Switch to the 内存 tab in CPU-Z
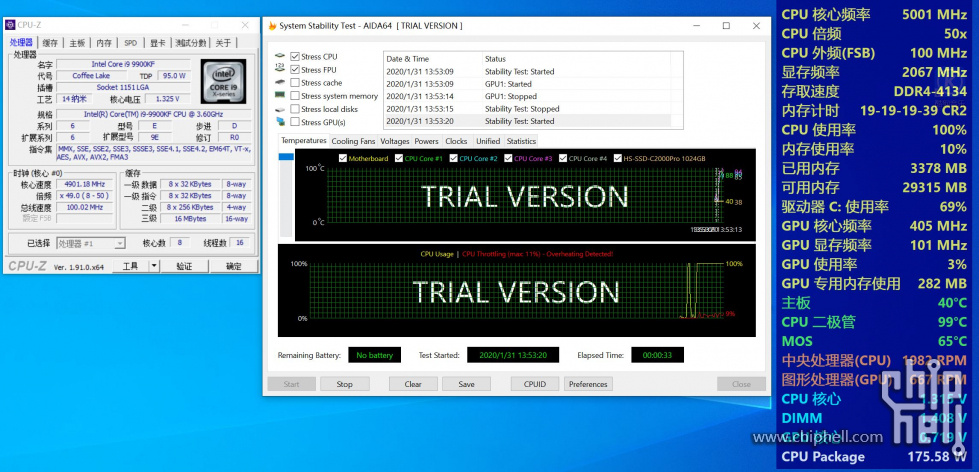 click(104, 43)
